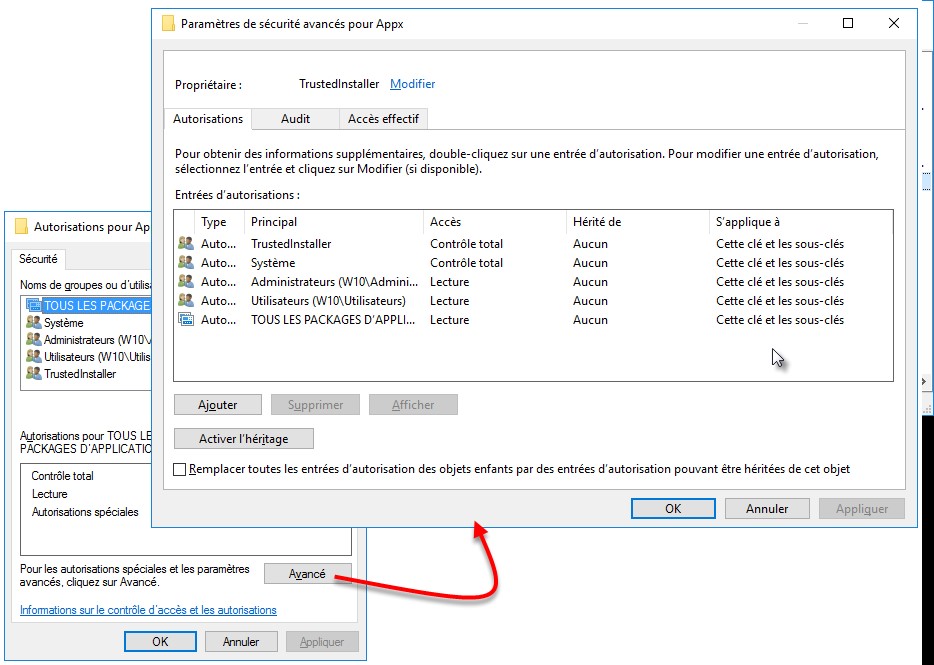Click the Avancé button
This screenshot has height=665, width=934.
[307, 574]
